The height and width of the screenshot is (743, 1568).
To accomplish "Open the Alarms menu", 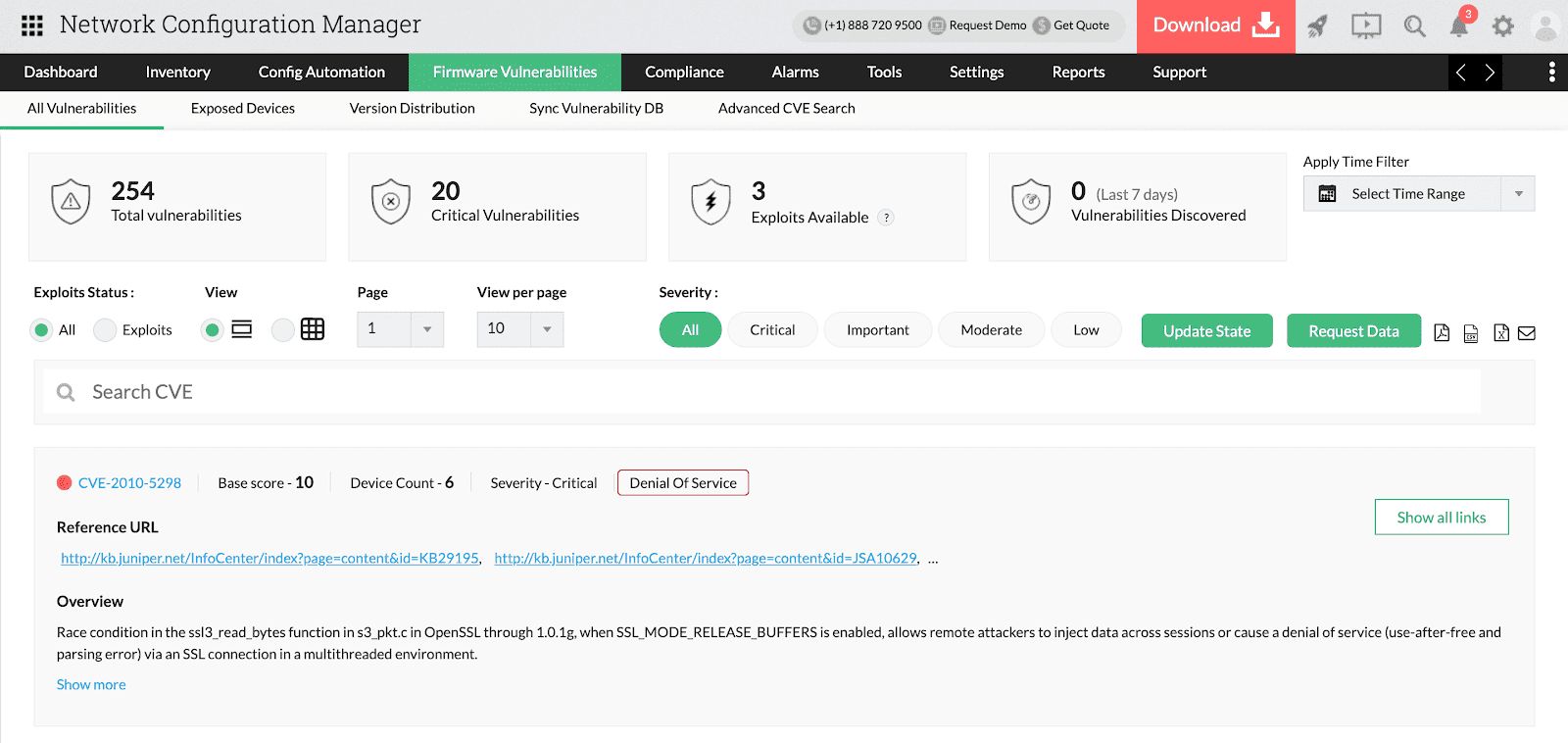I will [x=796, y=73].
